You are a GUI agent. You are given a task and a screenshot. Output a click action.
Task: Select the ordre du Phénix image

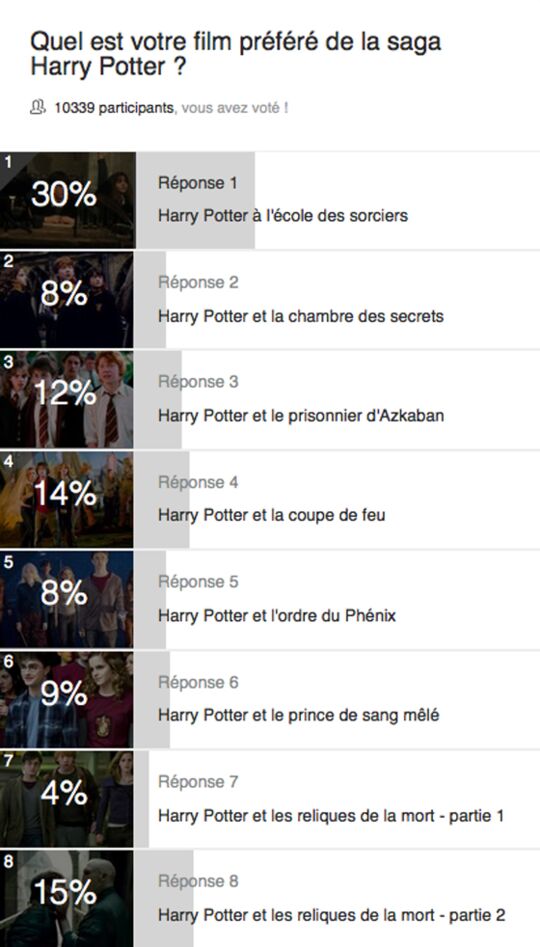[67, 599]
